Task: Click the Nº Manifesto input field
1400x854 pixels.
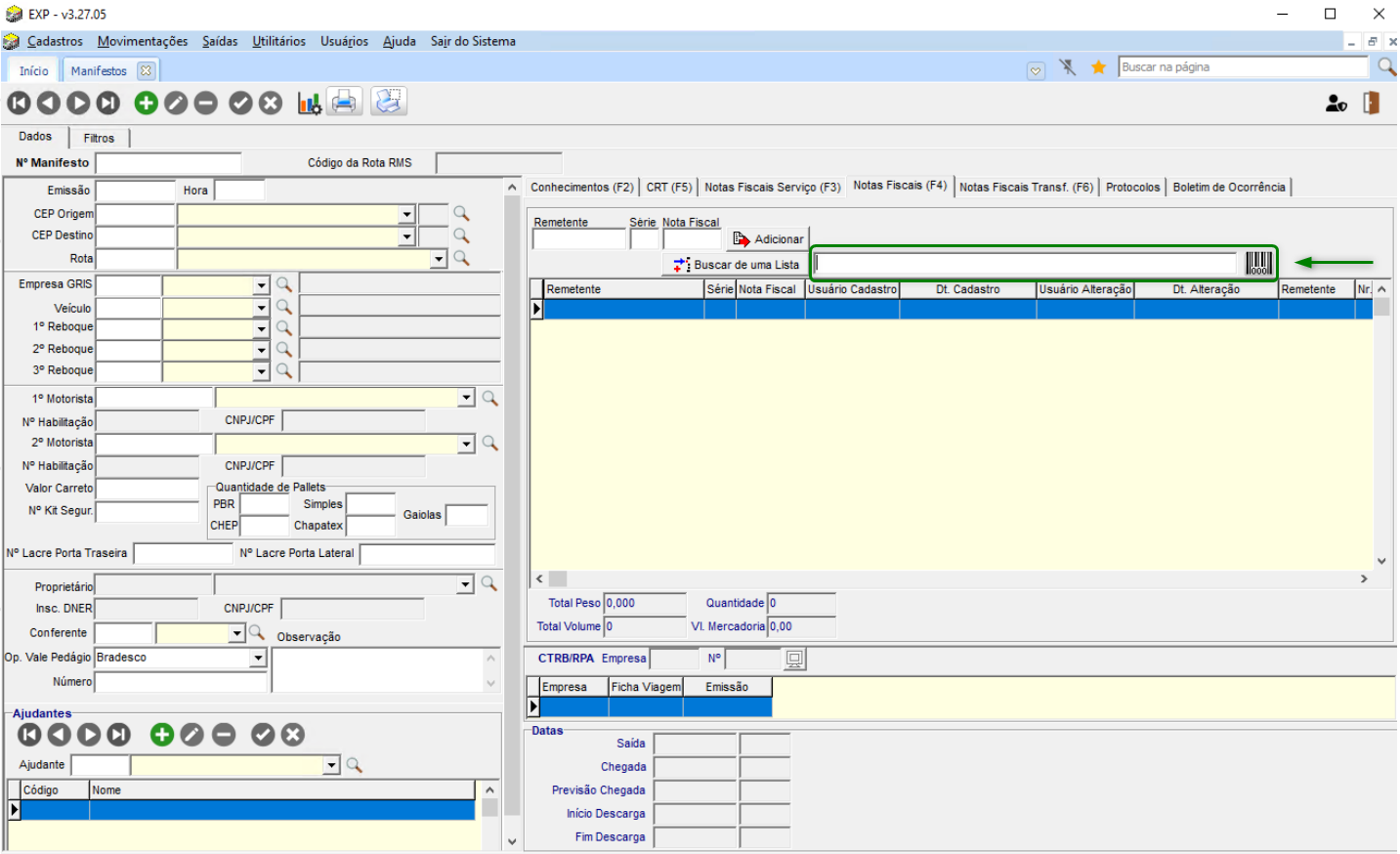Action: point(168,163)
